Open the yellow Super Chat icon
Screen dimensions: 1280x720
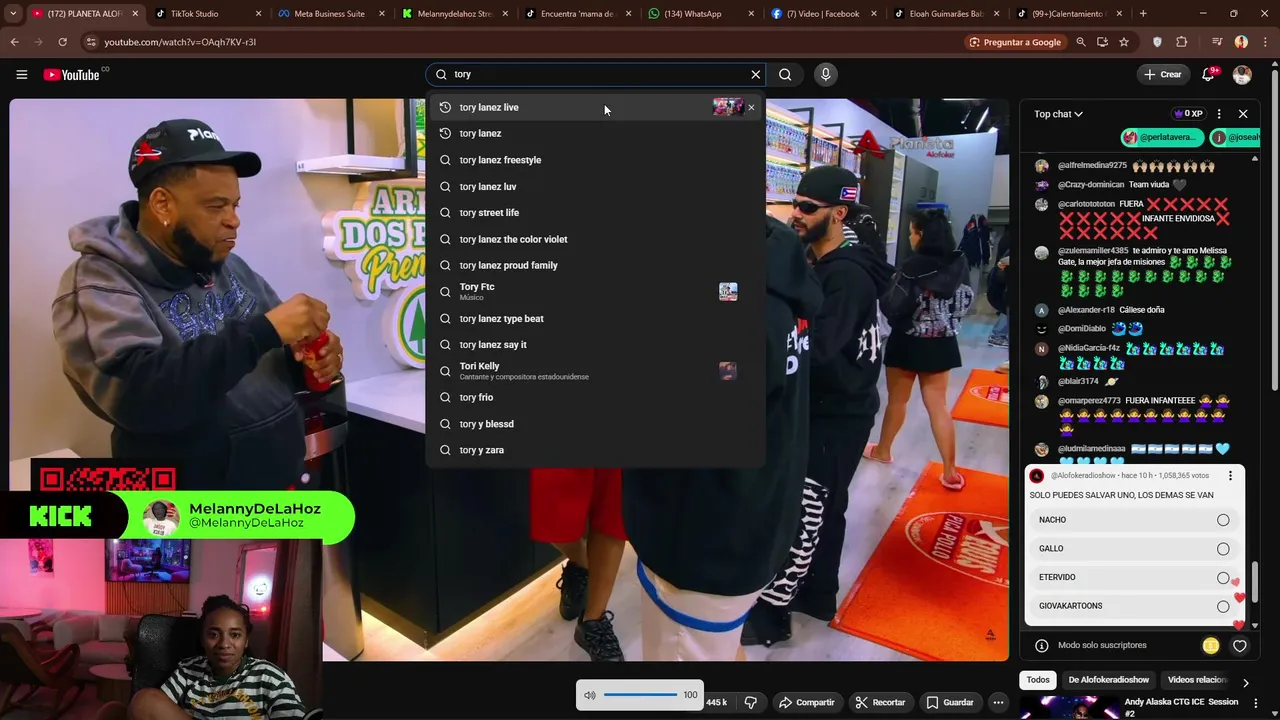pos(1211,646)
